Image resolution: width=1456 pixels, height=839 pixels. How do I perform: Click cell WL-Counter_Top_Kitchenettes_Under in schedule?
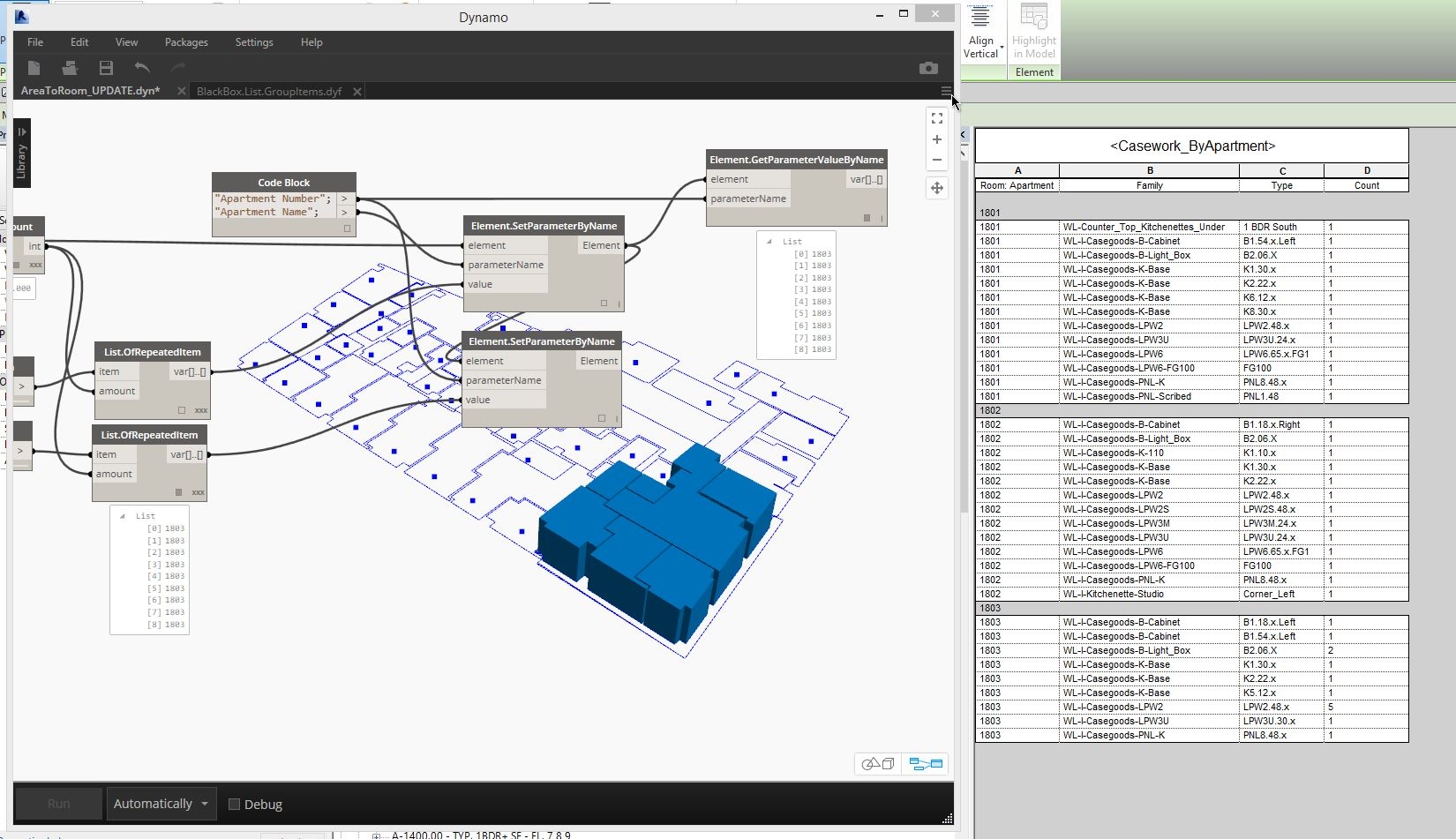click(x=1149, y=227)
